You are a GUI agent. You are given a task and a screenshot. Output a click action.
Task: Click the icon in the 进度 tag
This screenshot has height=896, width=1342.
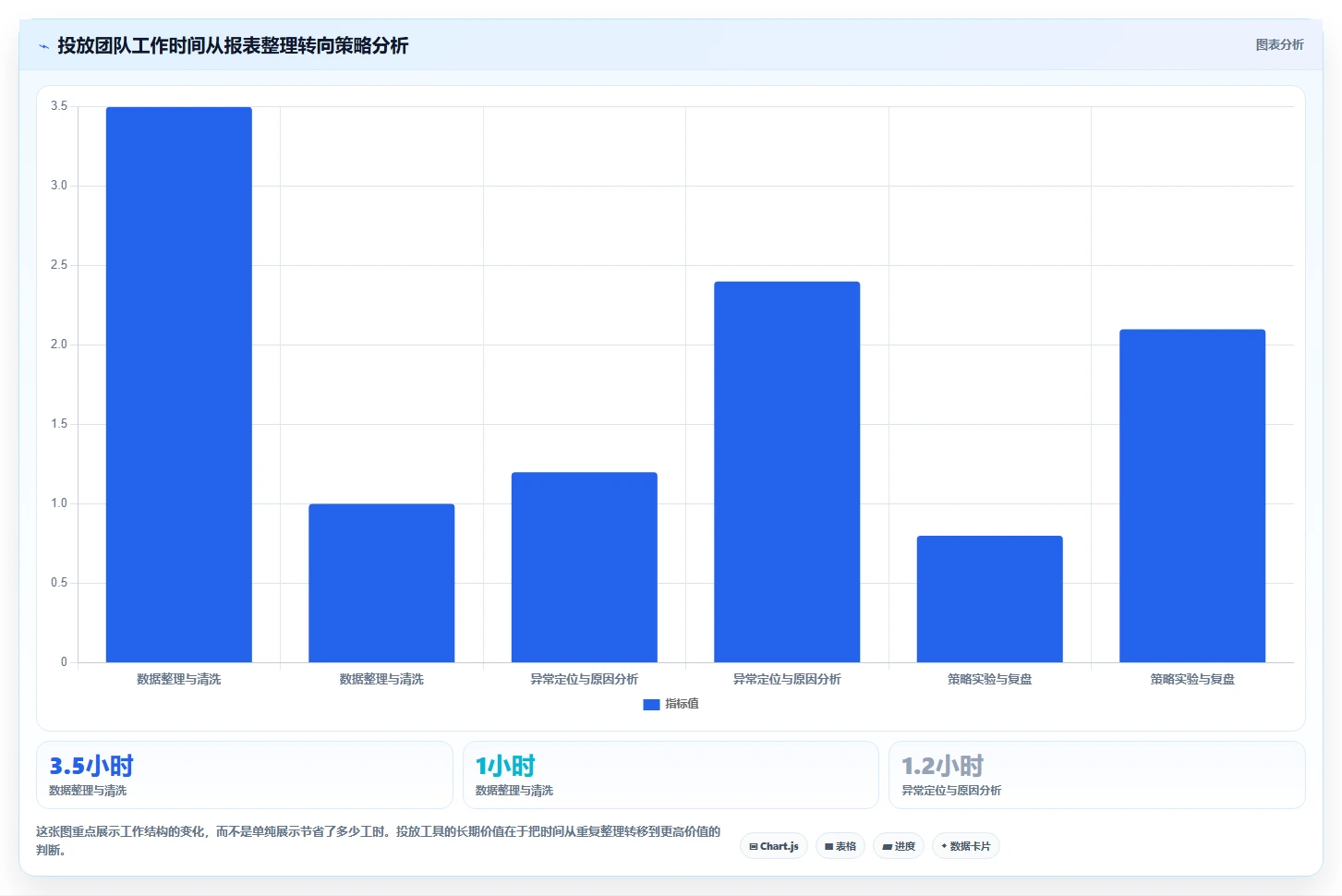tap(888, 846)
